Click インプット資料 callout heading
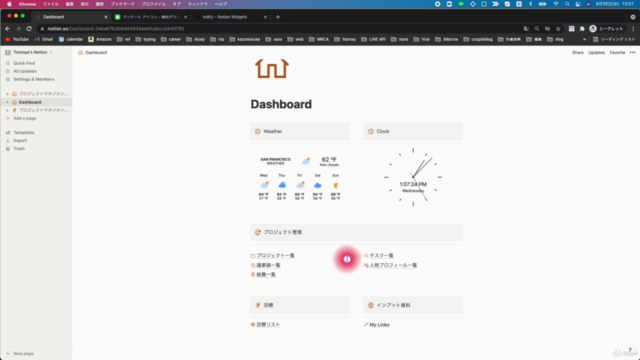640x360 pixels. tap(413, 305)
